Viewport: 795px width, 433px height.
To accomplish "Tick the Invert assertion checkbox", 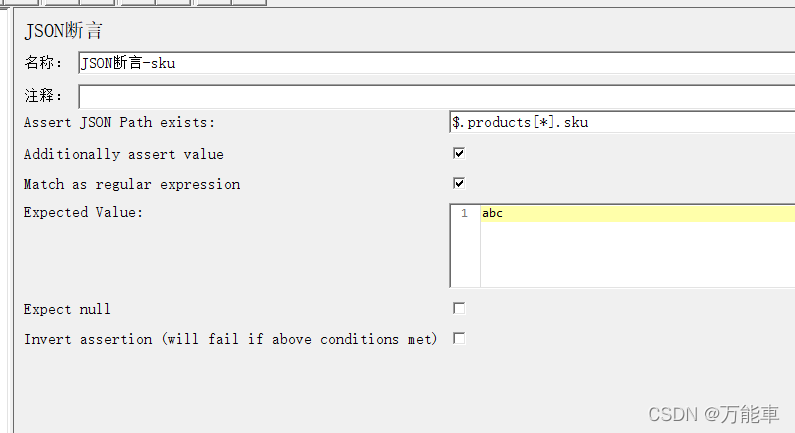I will pos(459,338).
